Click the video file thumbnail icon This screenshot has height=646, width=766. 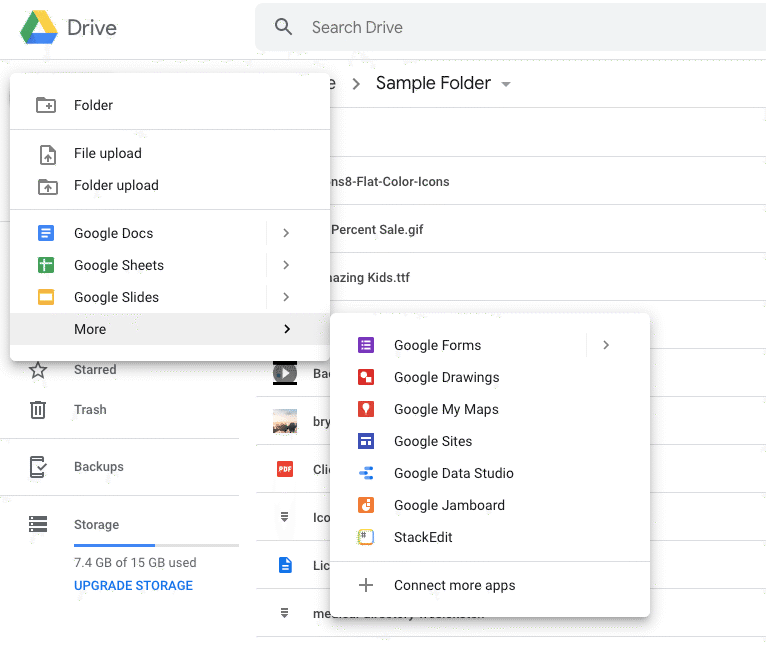coord(285,373)
